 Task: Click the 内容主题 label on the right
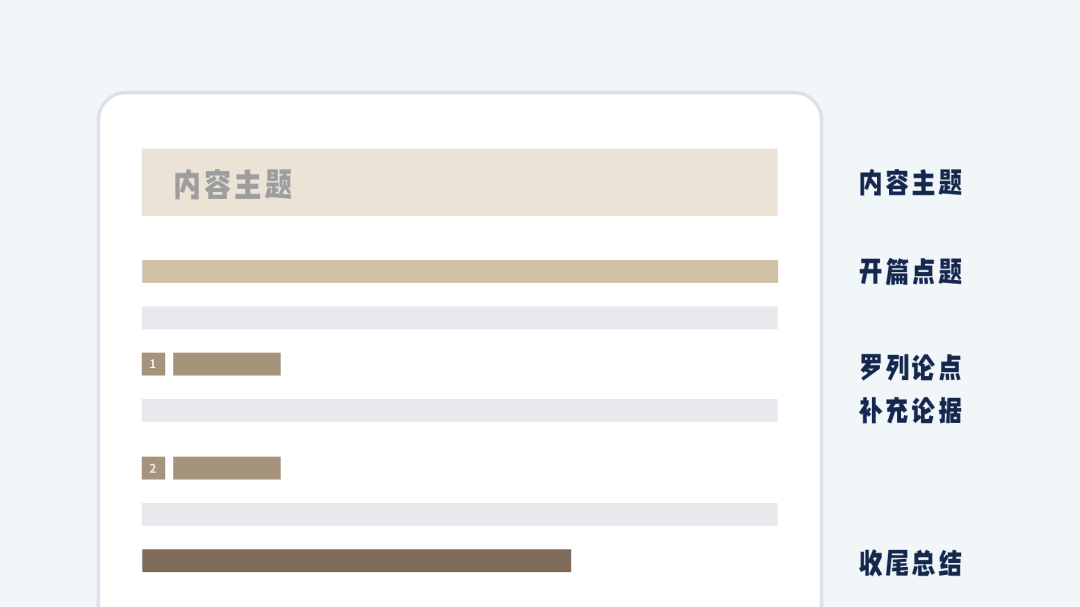[910, 183]
